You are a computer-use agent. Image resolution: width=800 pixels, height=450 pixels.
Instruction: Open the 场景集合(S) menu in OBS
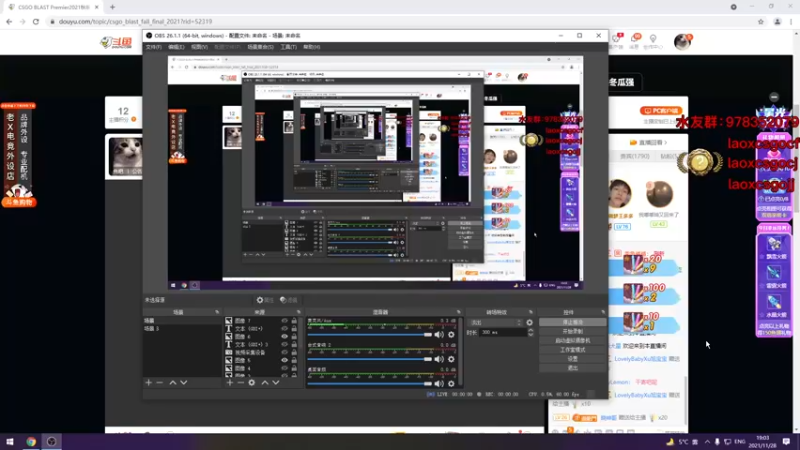pyautogui.click(x=260, y=47)
